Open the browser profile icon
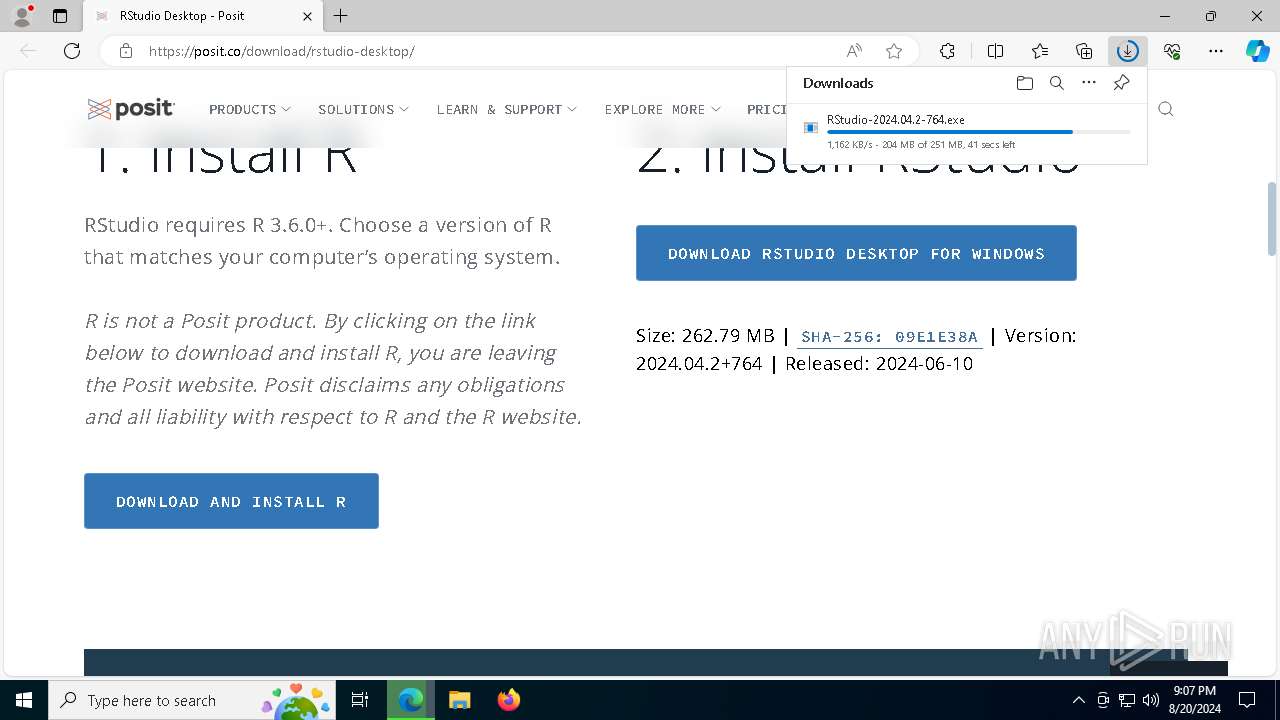Screen dimensions: 1280x720 22,16
